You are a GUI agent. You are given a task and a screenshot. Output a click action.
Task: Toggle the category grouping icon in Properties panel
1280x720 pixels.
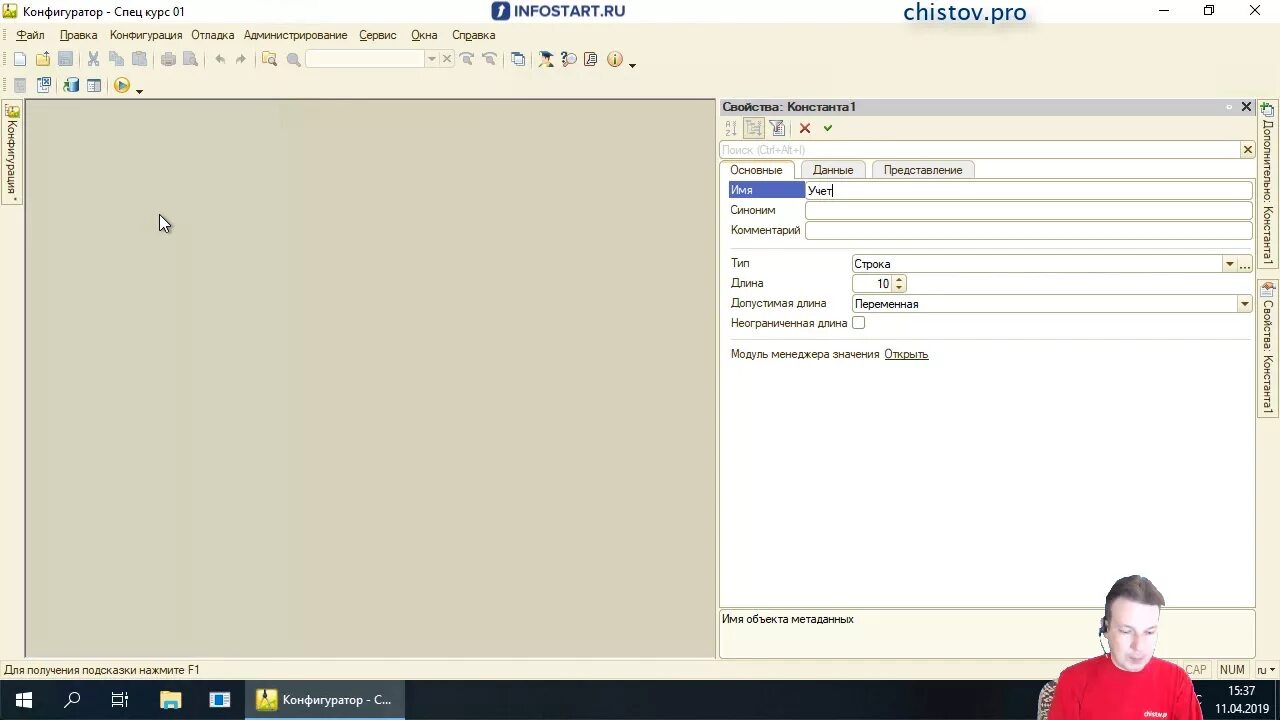click(x=754, y=128)
